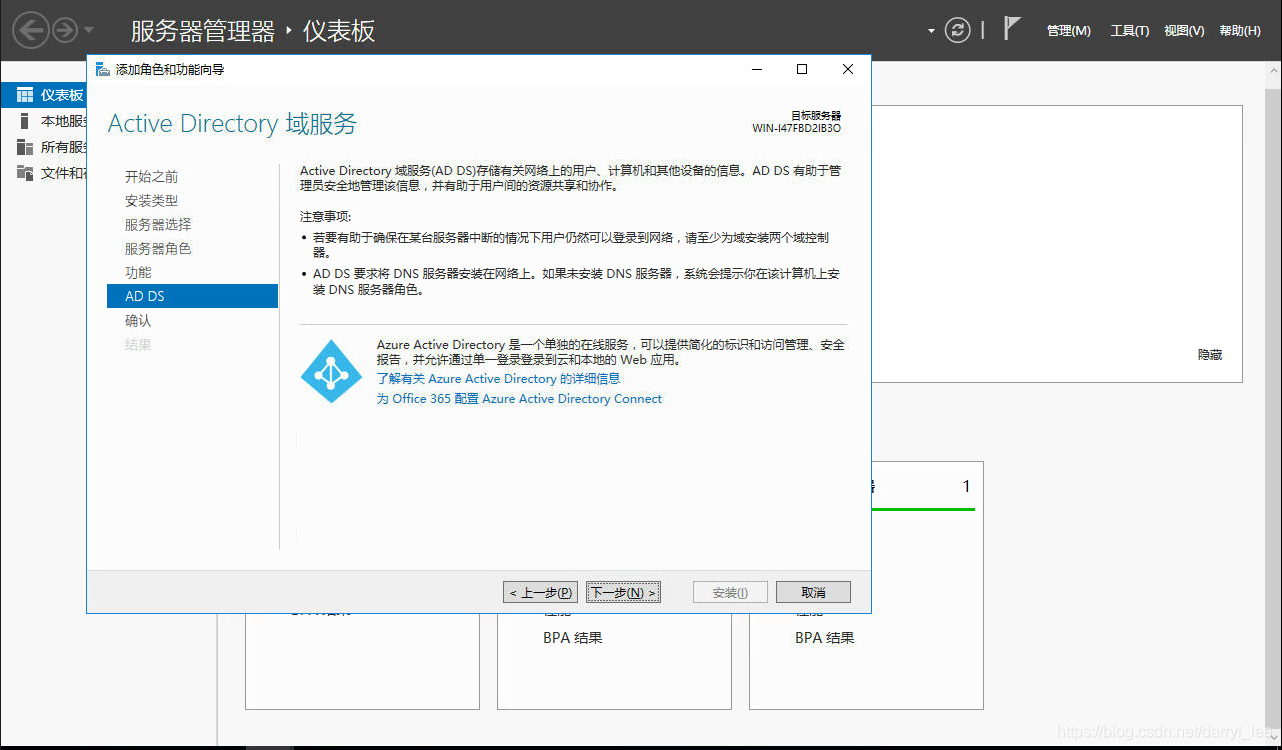Click 隐藏 in dashboard welcome panel
This screenshot has width=1282, height=750.
coord(1210,355)
